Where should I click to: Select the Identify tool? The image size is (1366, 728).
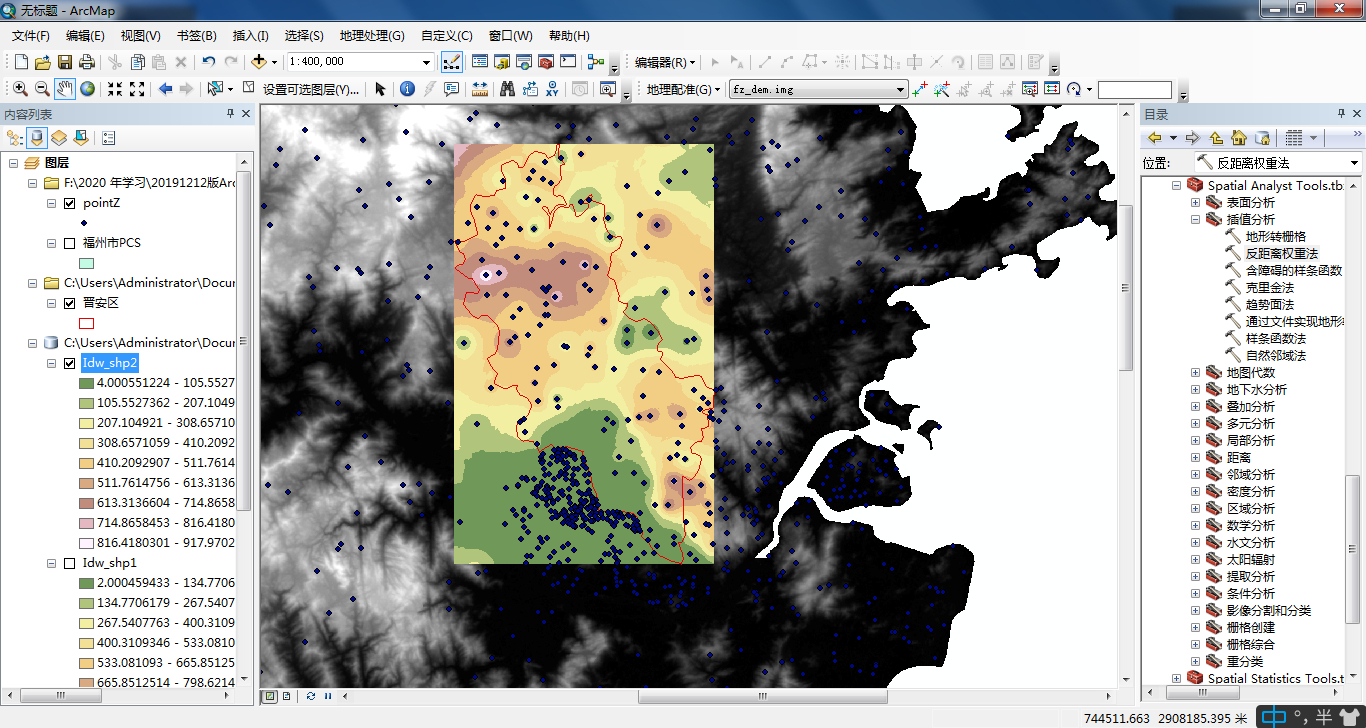(409, 88)
